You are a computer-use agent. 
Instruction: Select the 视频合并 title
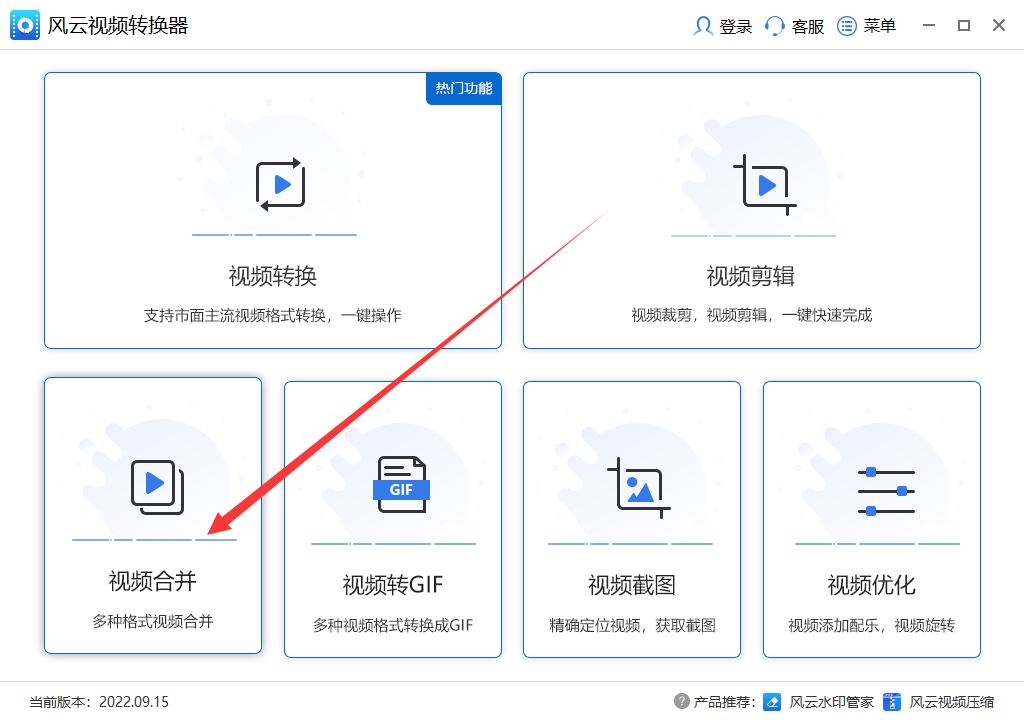point(152,581)
